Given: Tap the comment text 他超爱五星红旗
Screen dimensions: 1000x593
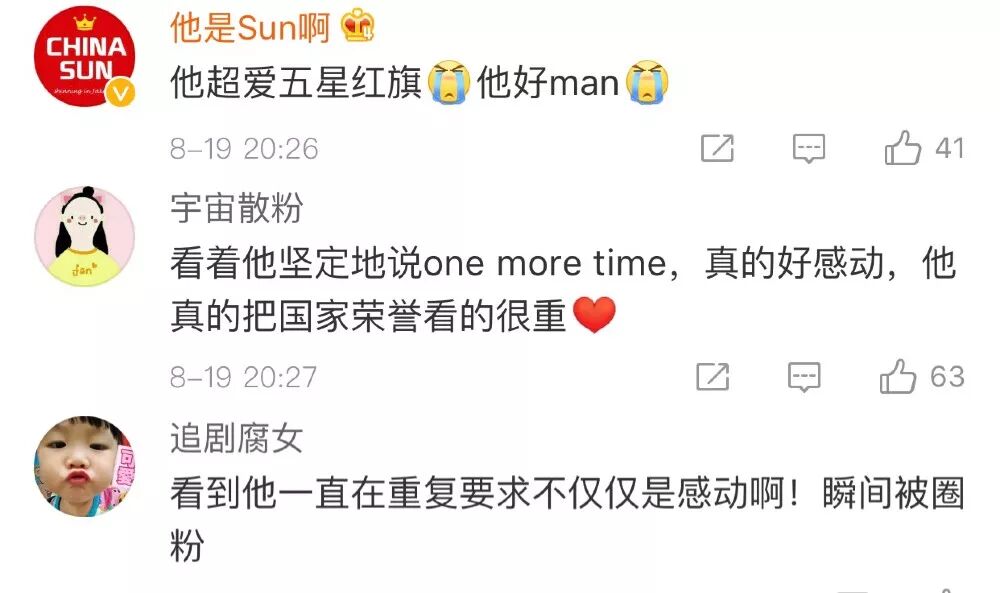Looking at the screenshot, I should pyautogui.click(x=296, y=83).
